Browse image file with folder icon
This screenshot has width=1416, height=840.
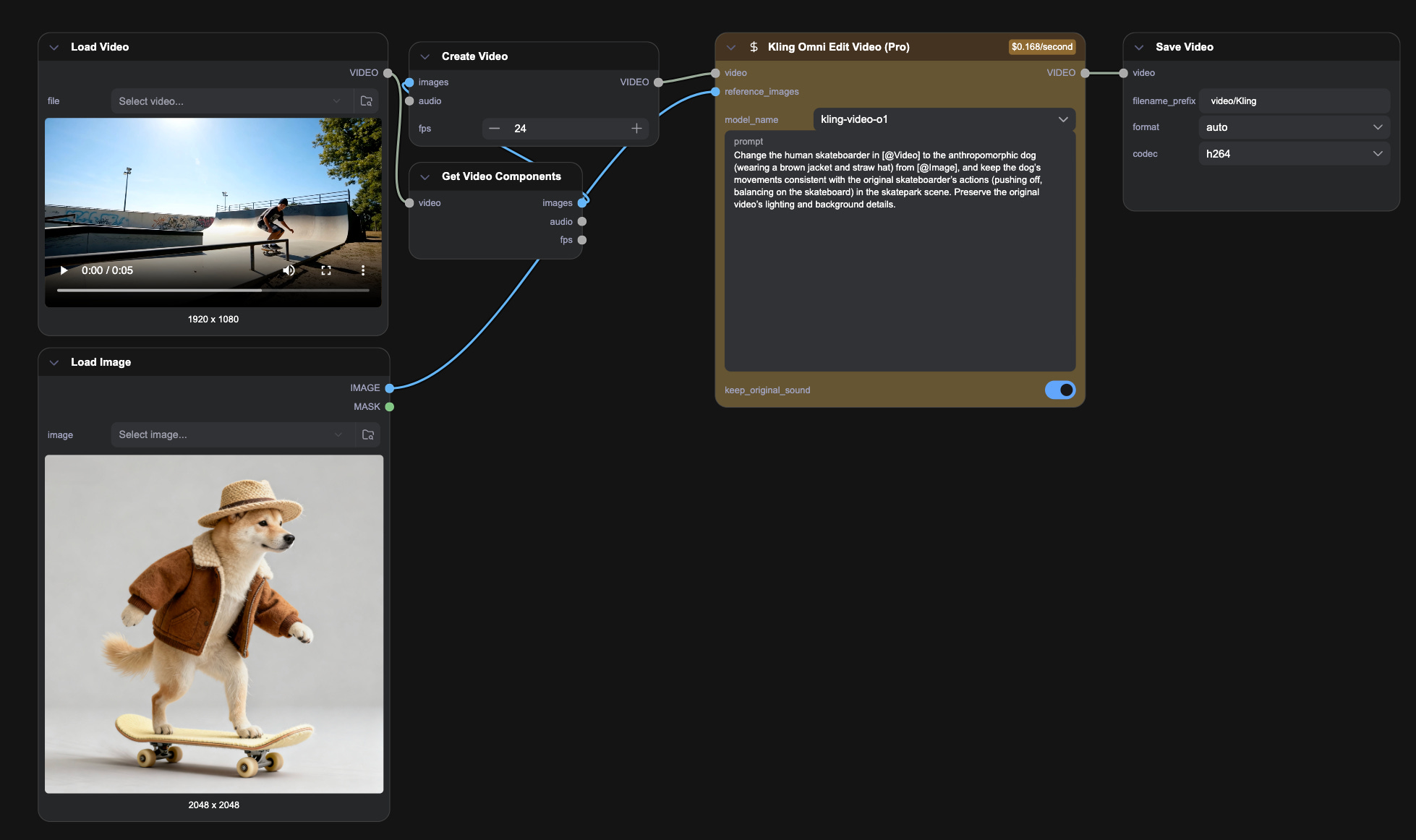coord(368,434)
